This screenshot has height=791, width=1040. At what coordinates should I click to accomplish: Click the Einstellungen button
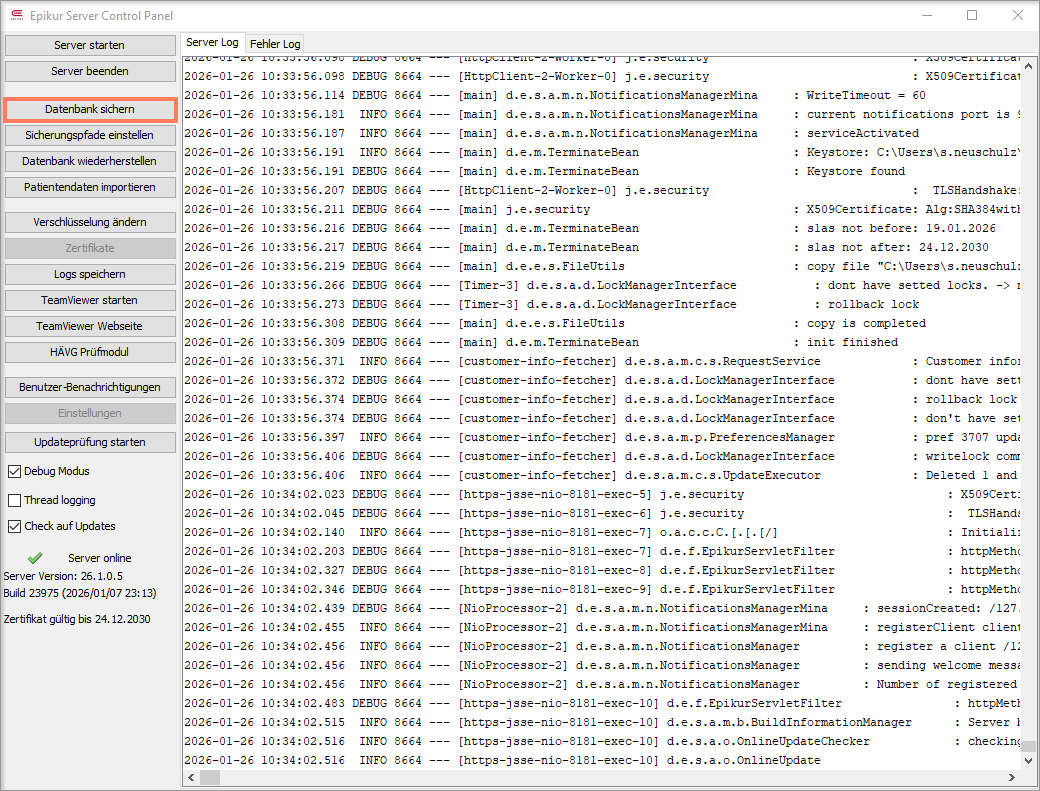point(90,413)
